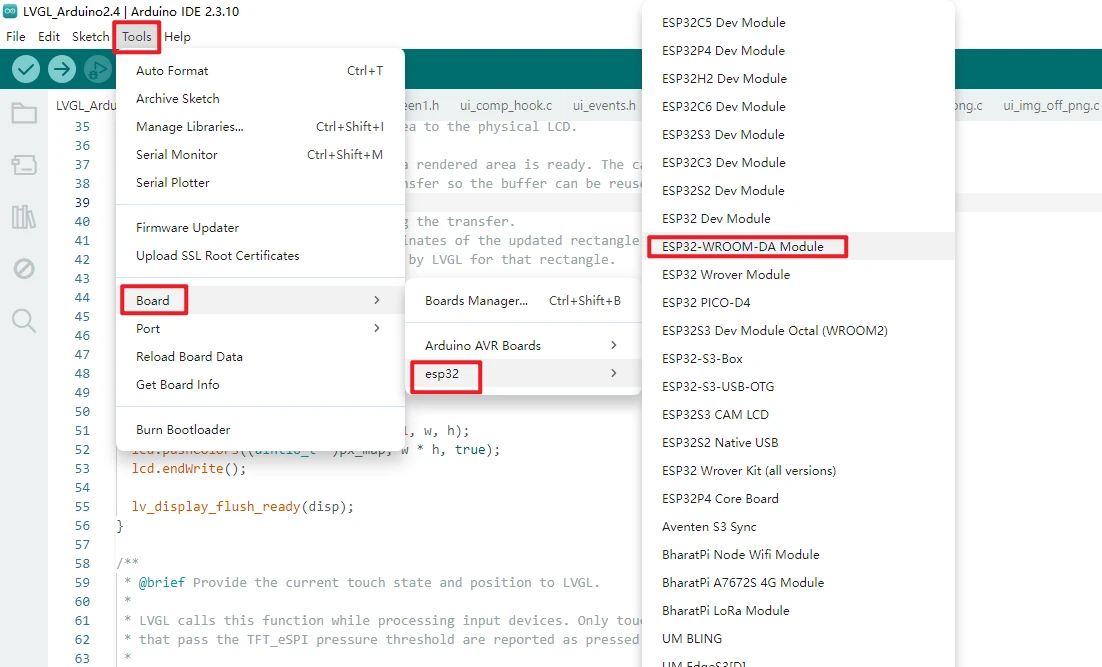The image size is (1102, 667).
Task: Select Get Board Info
Action: point(260,384)
